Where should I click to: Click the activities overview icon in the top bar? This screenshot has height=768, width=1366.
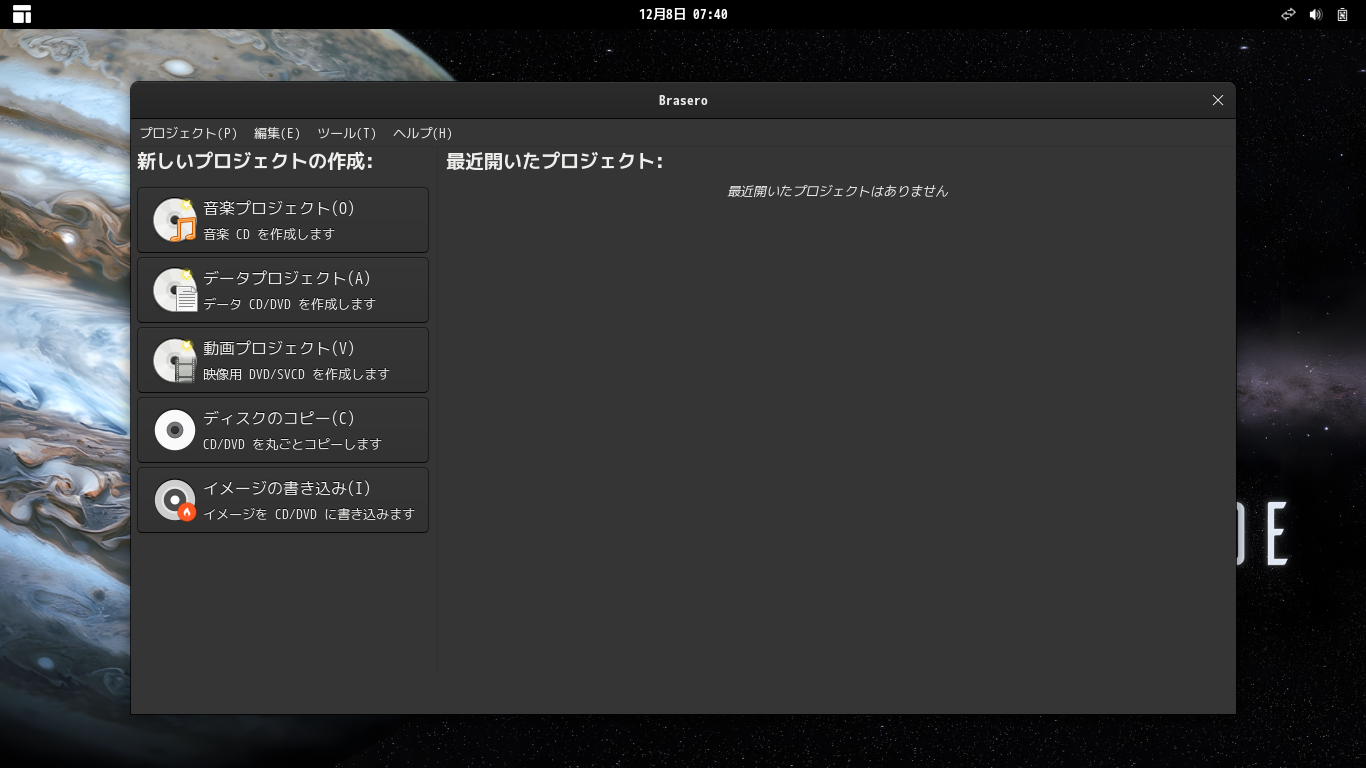coord(22,14)
